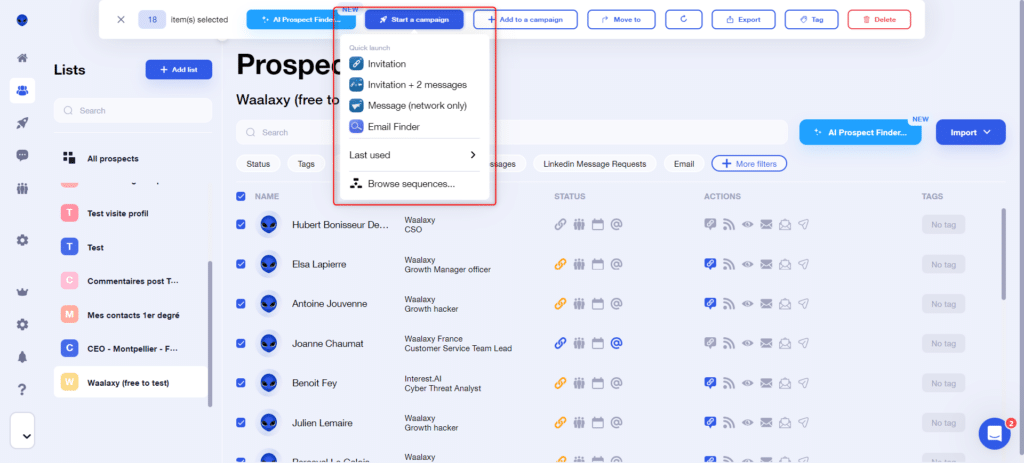This screenshot has height=463, width=1024.
Task: Open the notifications bell in the sidebar
Action: tap(22, 357)
